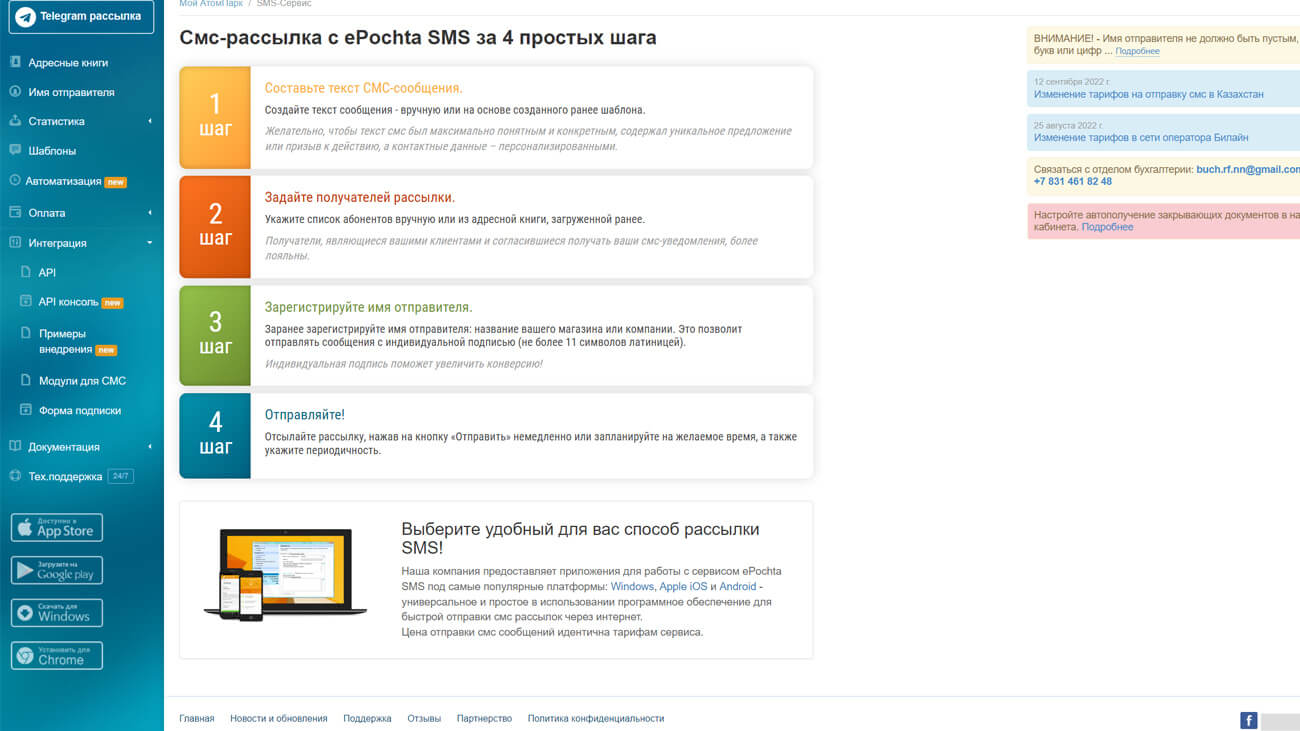1300x731 pixels.
Task: Click the Имя отправителя sidebar icon
Action: click(15, 92)
